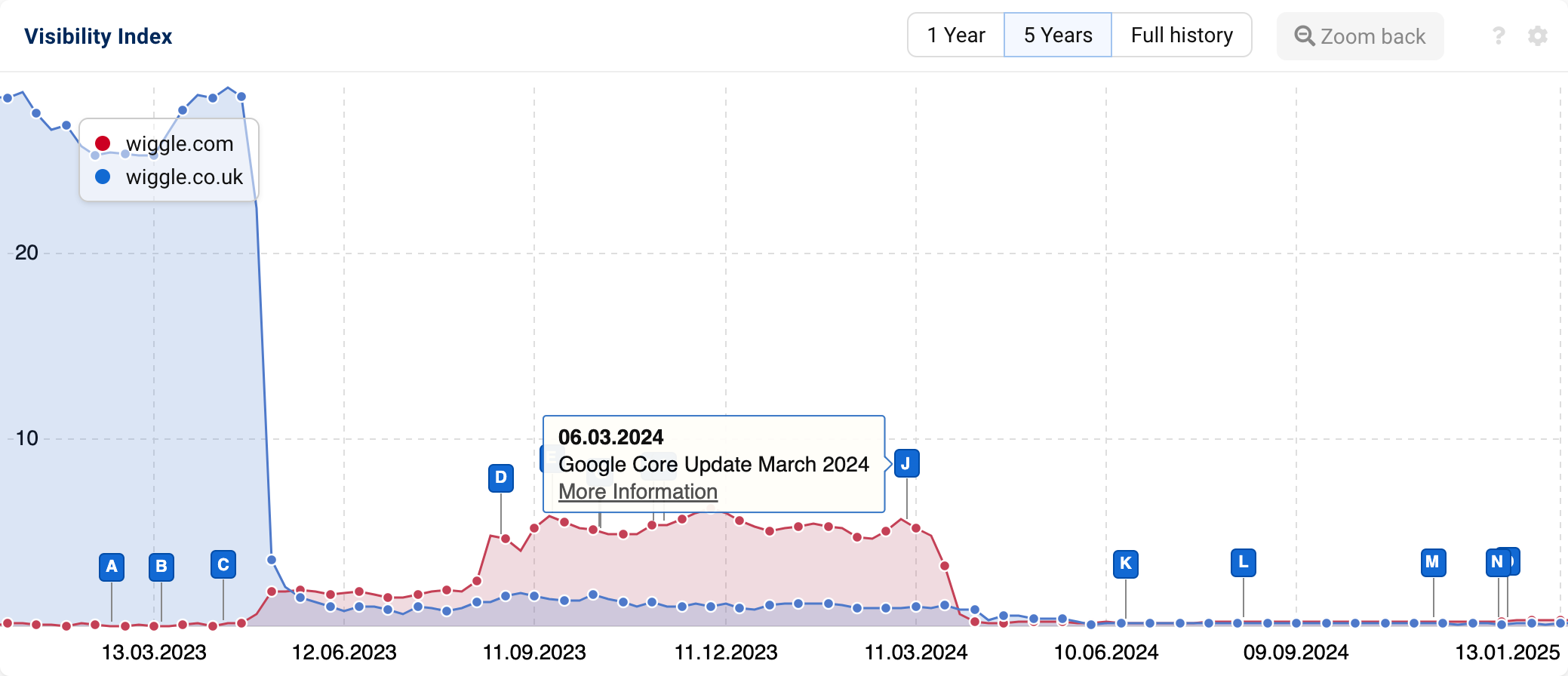Switch to Full history view
Screen dimensions: 1568x676
tap(1182, 35)
